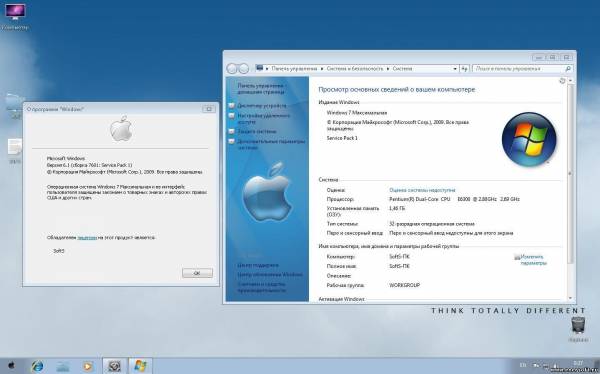Open Диспетчер устройств link
This screenshot has width=600, height=374.
click(262, 105)
